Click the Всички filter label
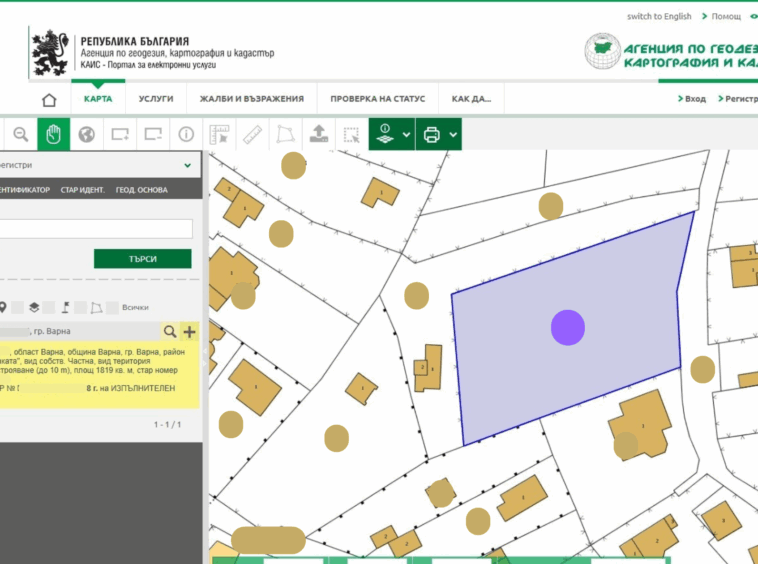758x564 pixels. (135, 307)
